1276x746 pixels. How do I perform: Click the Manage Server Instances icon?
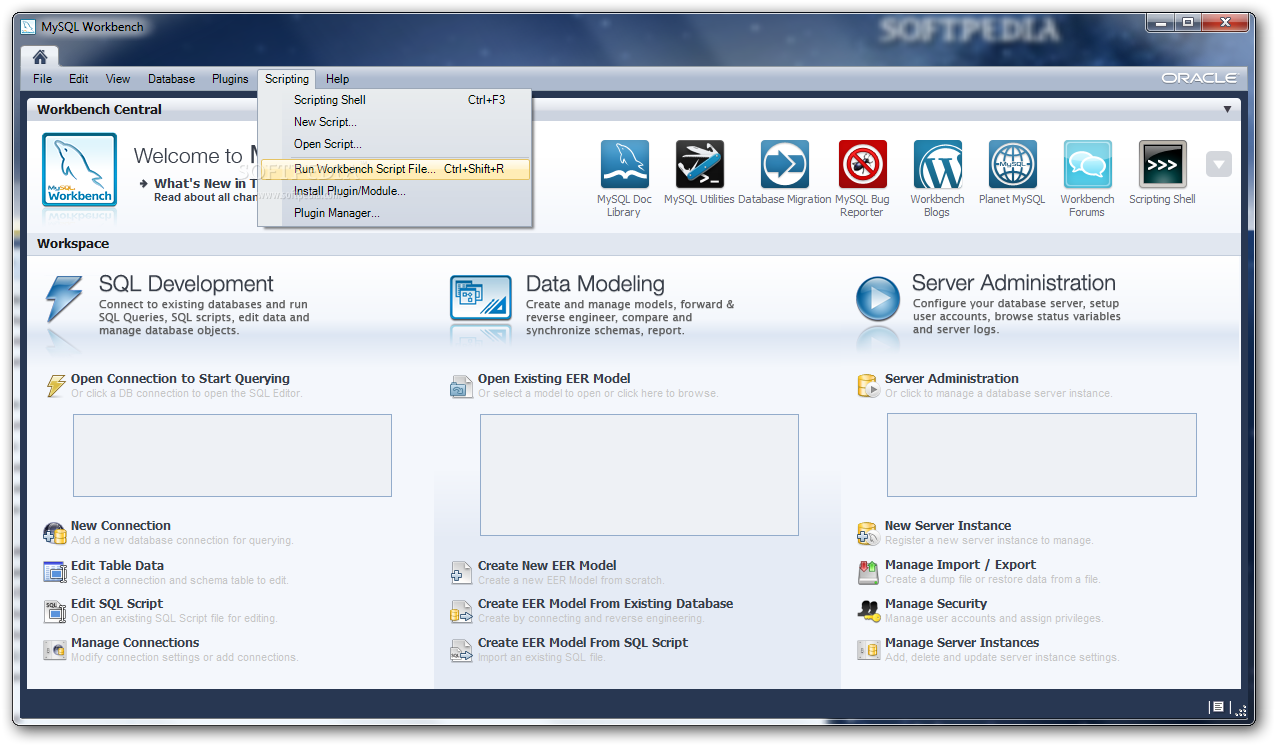pos(868,650)
